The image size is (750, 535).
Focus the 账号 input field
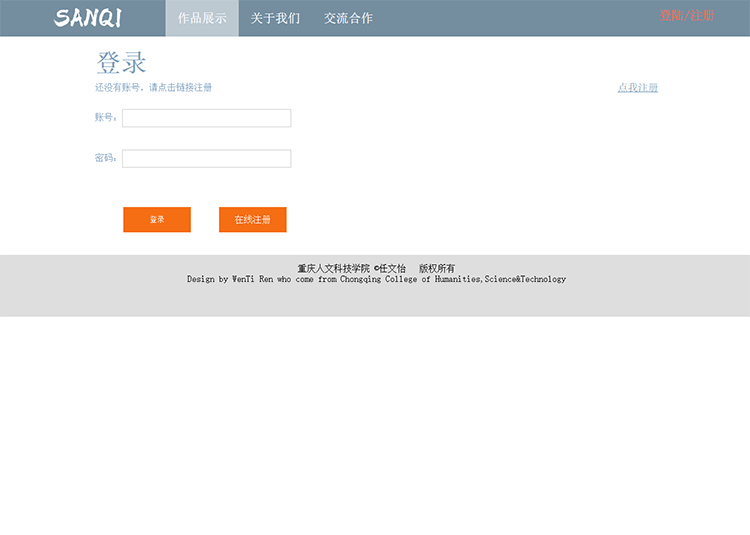point(206,118)
